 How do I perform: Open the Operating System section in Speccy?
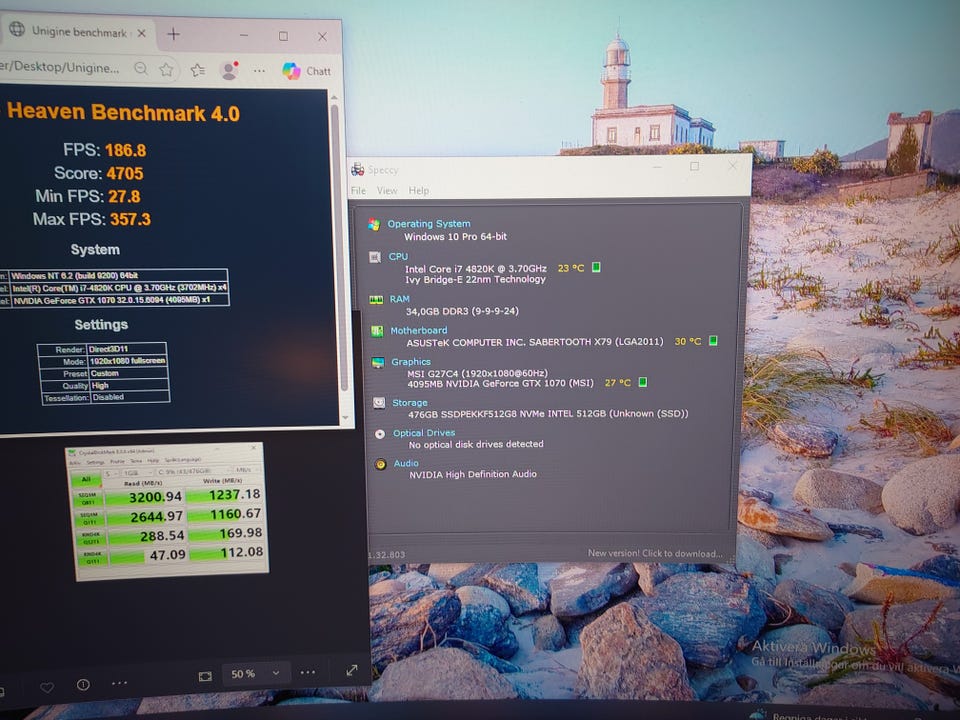[x=429, y=223]
